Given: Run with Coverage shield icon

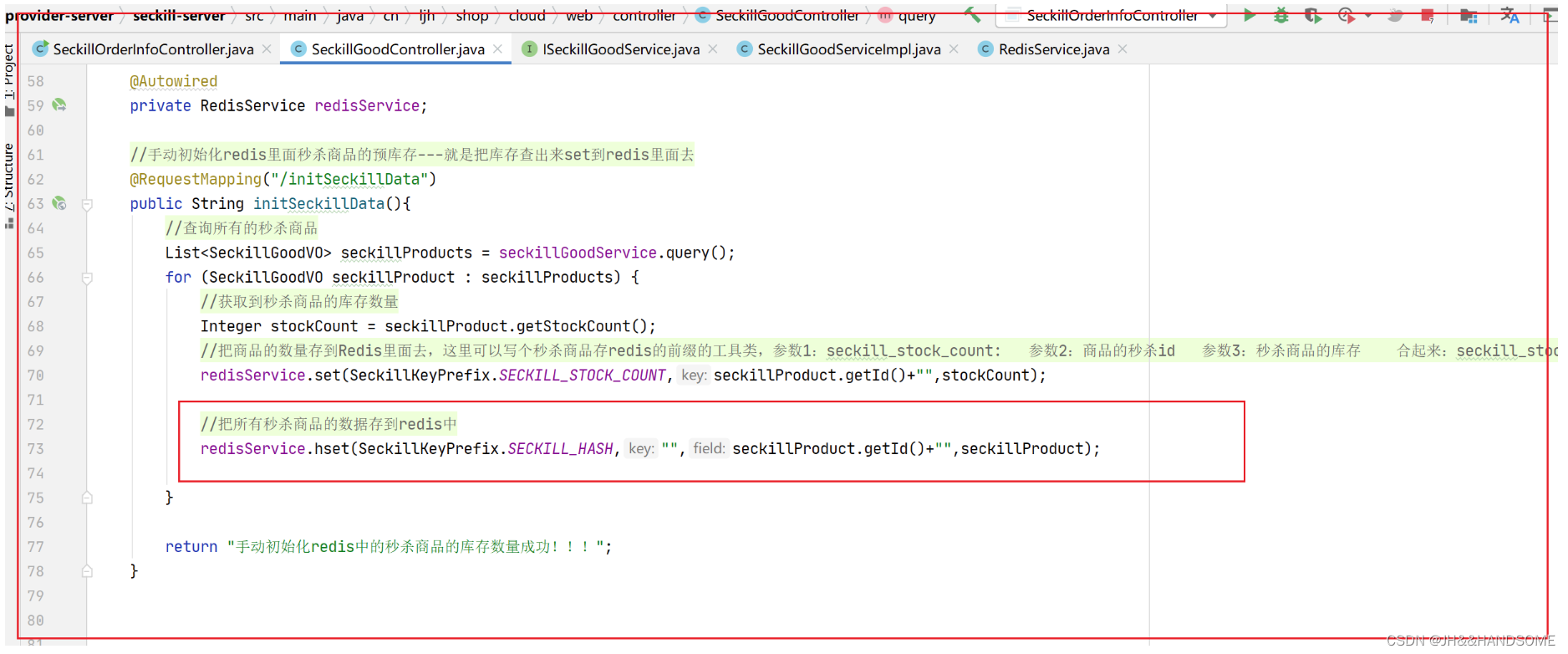Looking at the screenshot, I should [x=1313, y=15].
